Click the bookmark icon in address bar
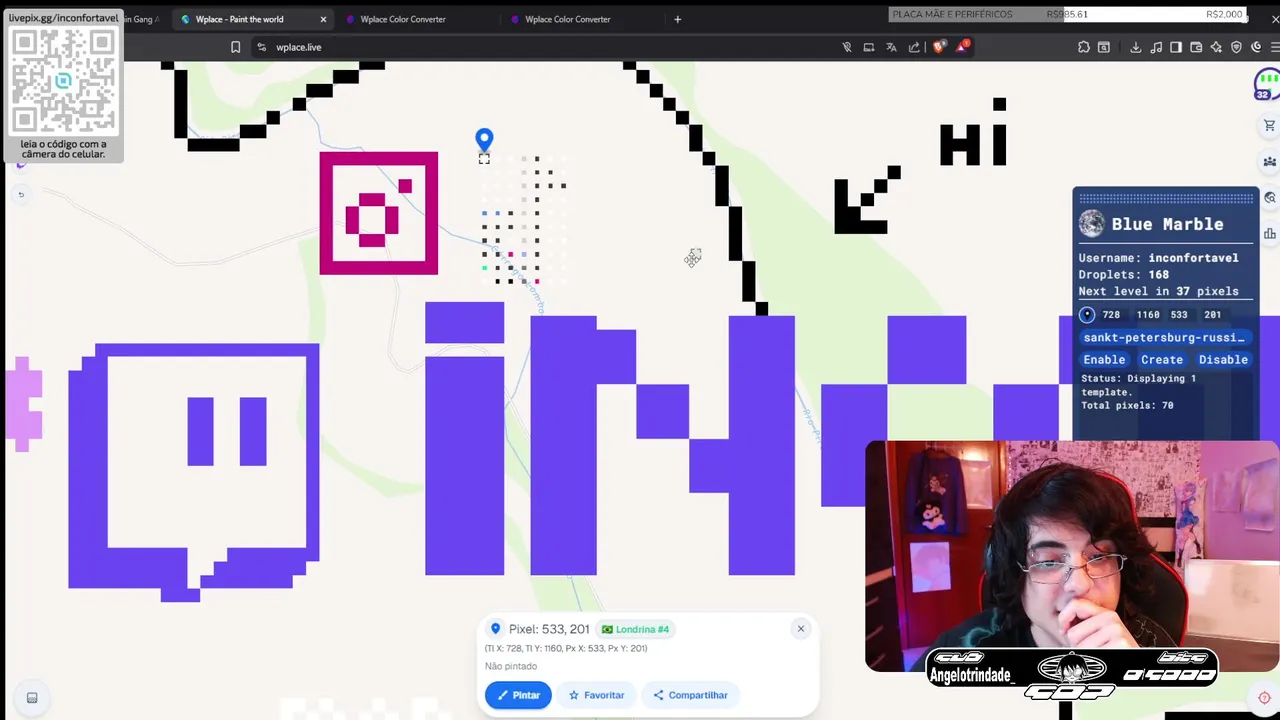1280x720 pixels. pyautogui.click(x=235, y=47)
